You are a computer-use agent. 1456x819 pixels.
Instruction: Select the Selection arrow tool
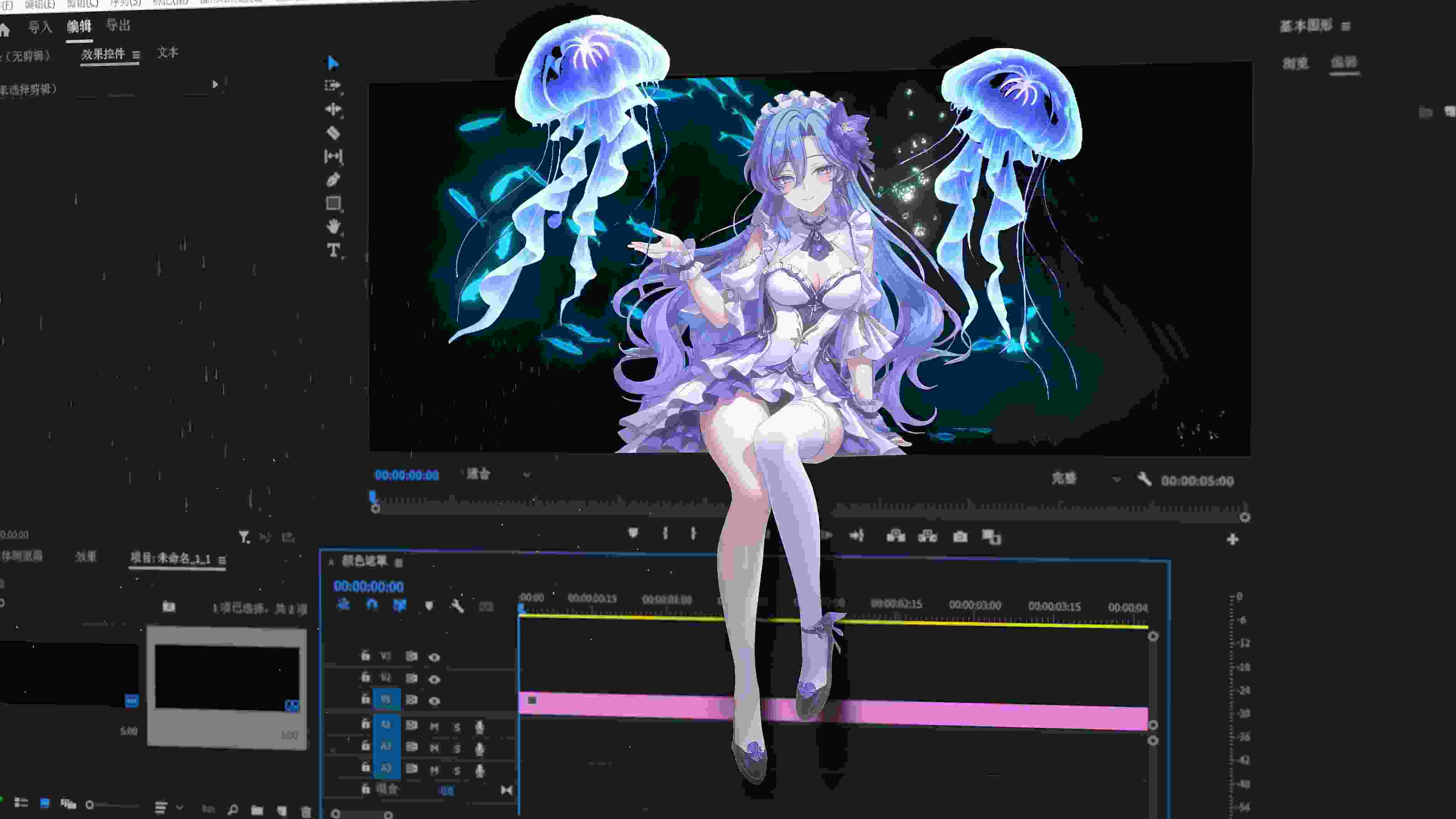(333, 62)
